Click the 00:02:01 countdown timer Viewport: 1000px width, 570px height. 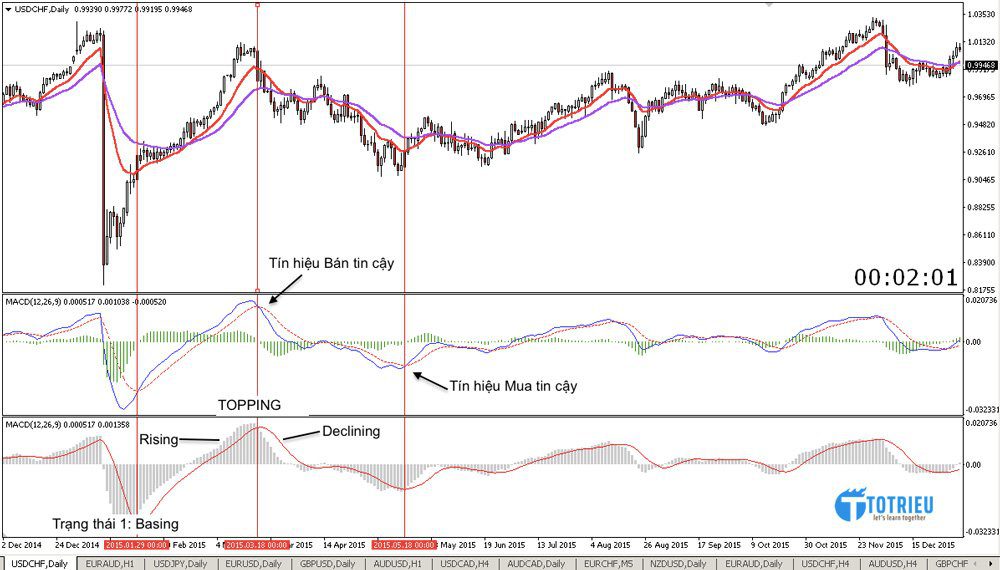coord(905,277)
